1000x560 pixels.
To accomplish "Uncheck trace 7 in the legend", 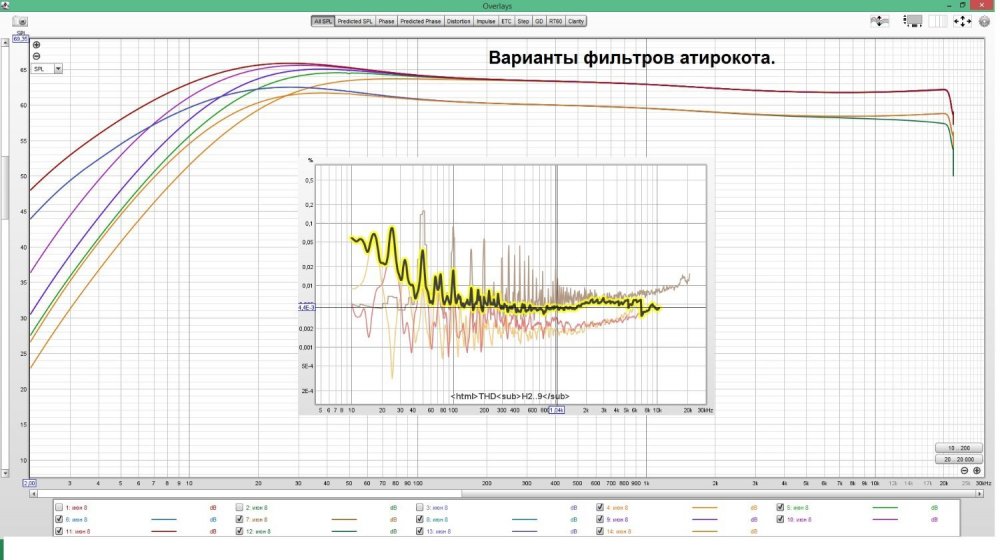I will pos(240,519).
